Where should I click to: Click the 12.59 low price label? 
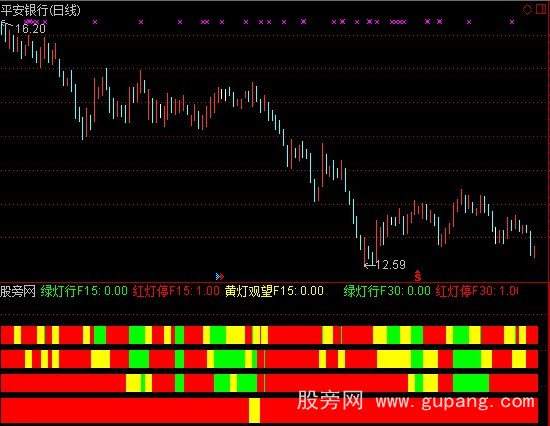point(390,265)
